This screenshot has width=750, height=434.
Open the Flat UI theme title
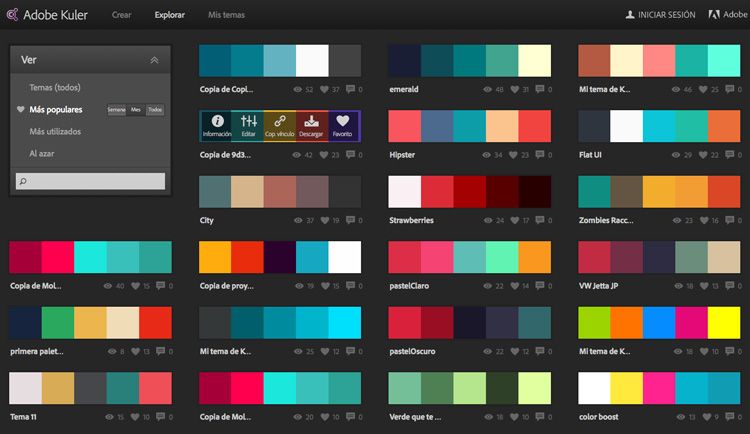coord(590,155)
